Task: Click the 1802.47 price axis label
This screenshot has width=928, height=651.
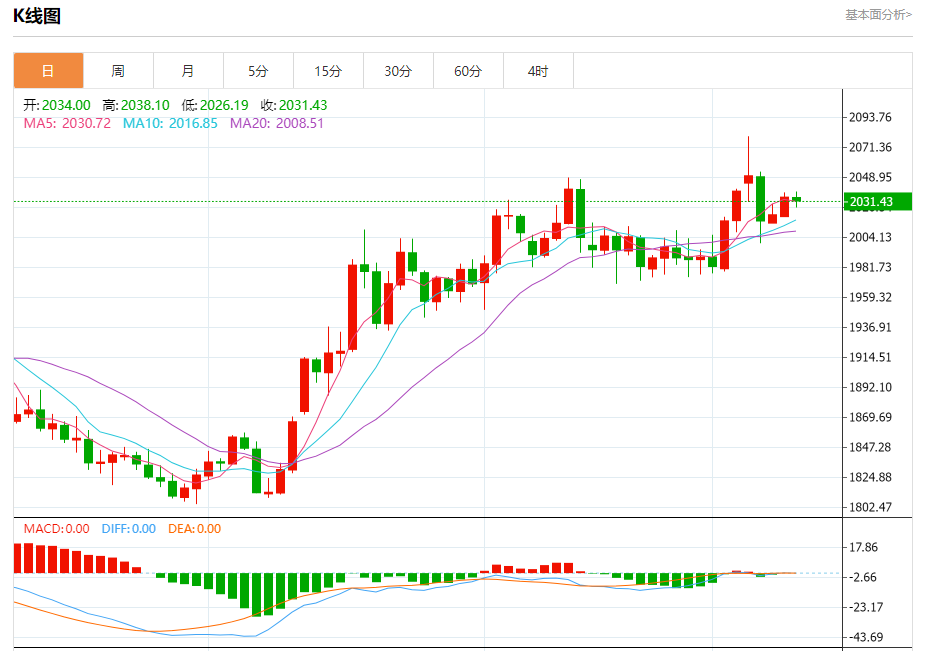Action: tap(870, 507)
